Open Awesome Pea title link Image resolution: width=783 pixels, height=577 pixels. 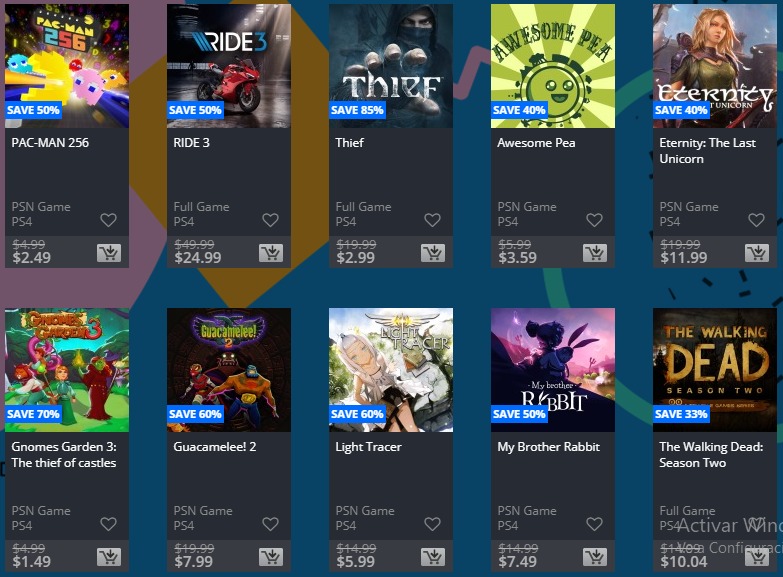(x=536, y=143)
